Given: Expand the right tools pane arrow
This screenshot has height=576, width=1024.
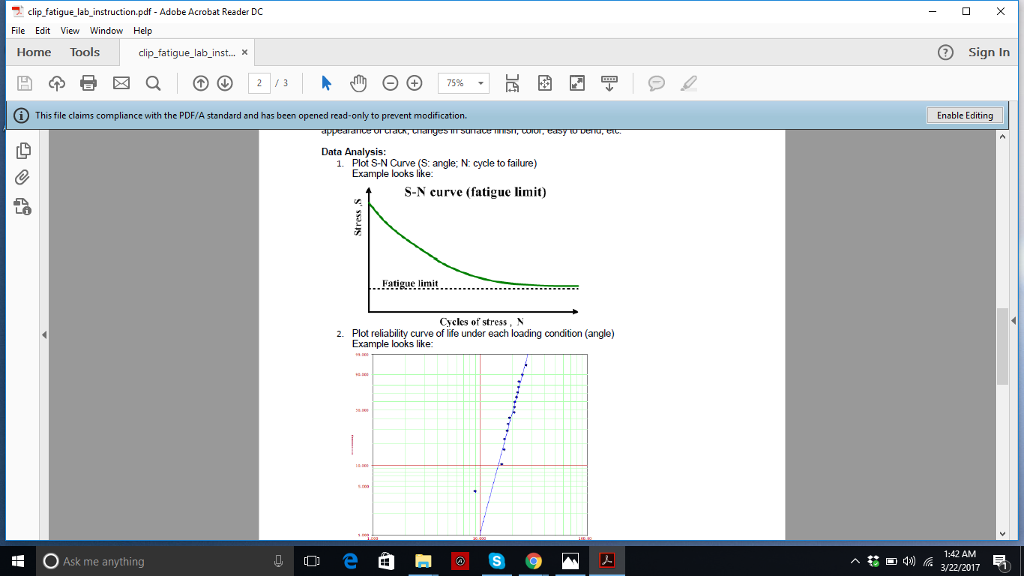Looking at the screenshot, I should [x=1013, y=321].
